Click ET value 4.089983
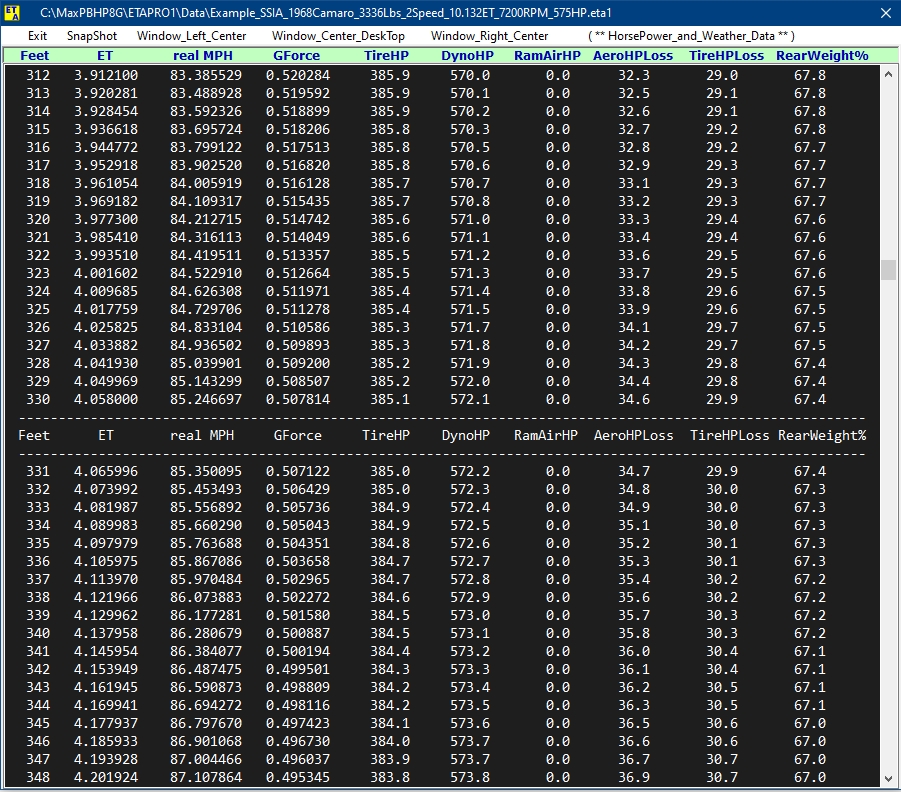Screen dimensions: 901x792 coord(106,525)
